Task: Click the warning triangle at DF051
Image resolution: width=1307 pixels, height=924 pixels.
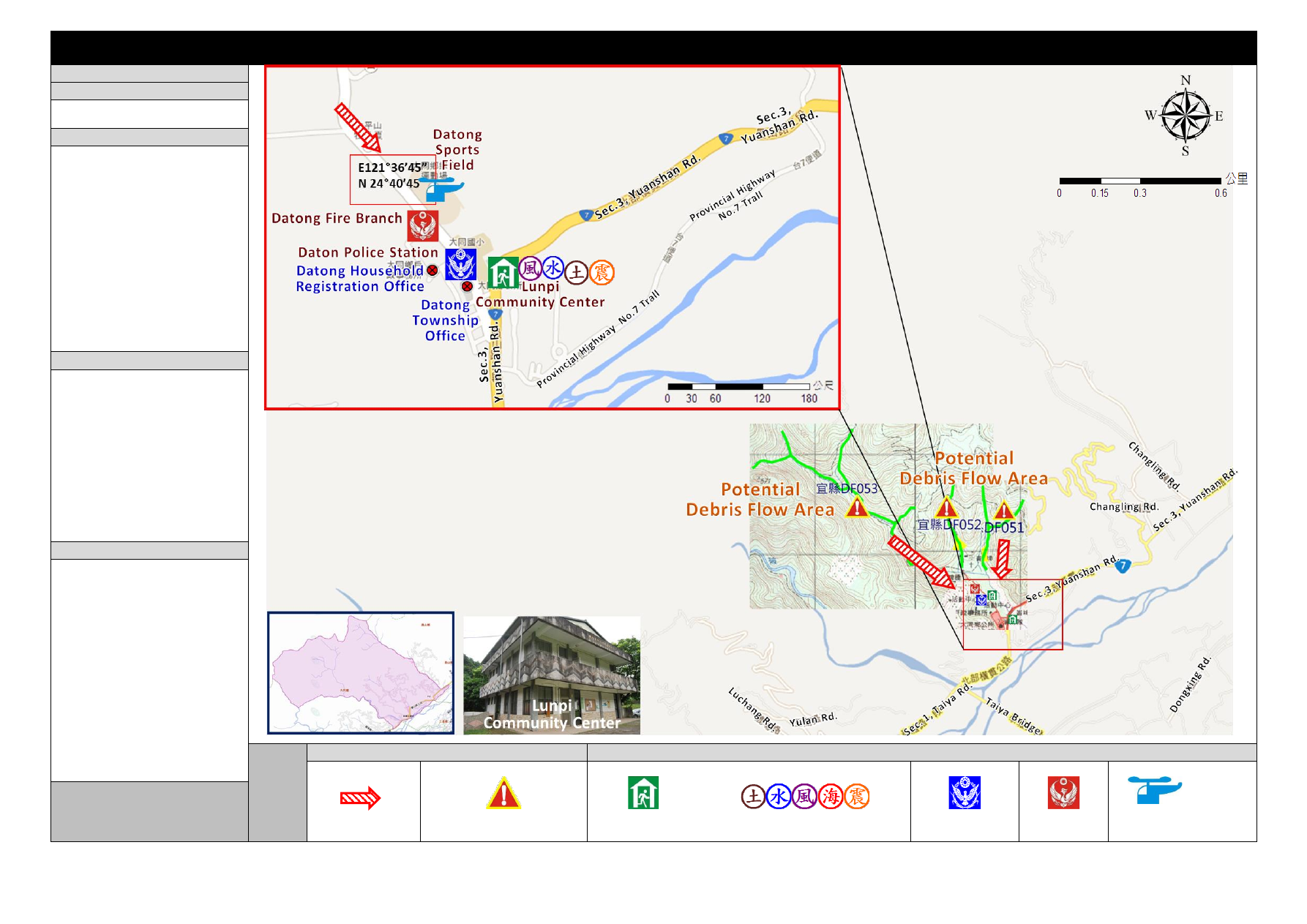Action: tap(1004, 510)
